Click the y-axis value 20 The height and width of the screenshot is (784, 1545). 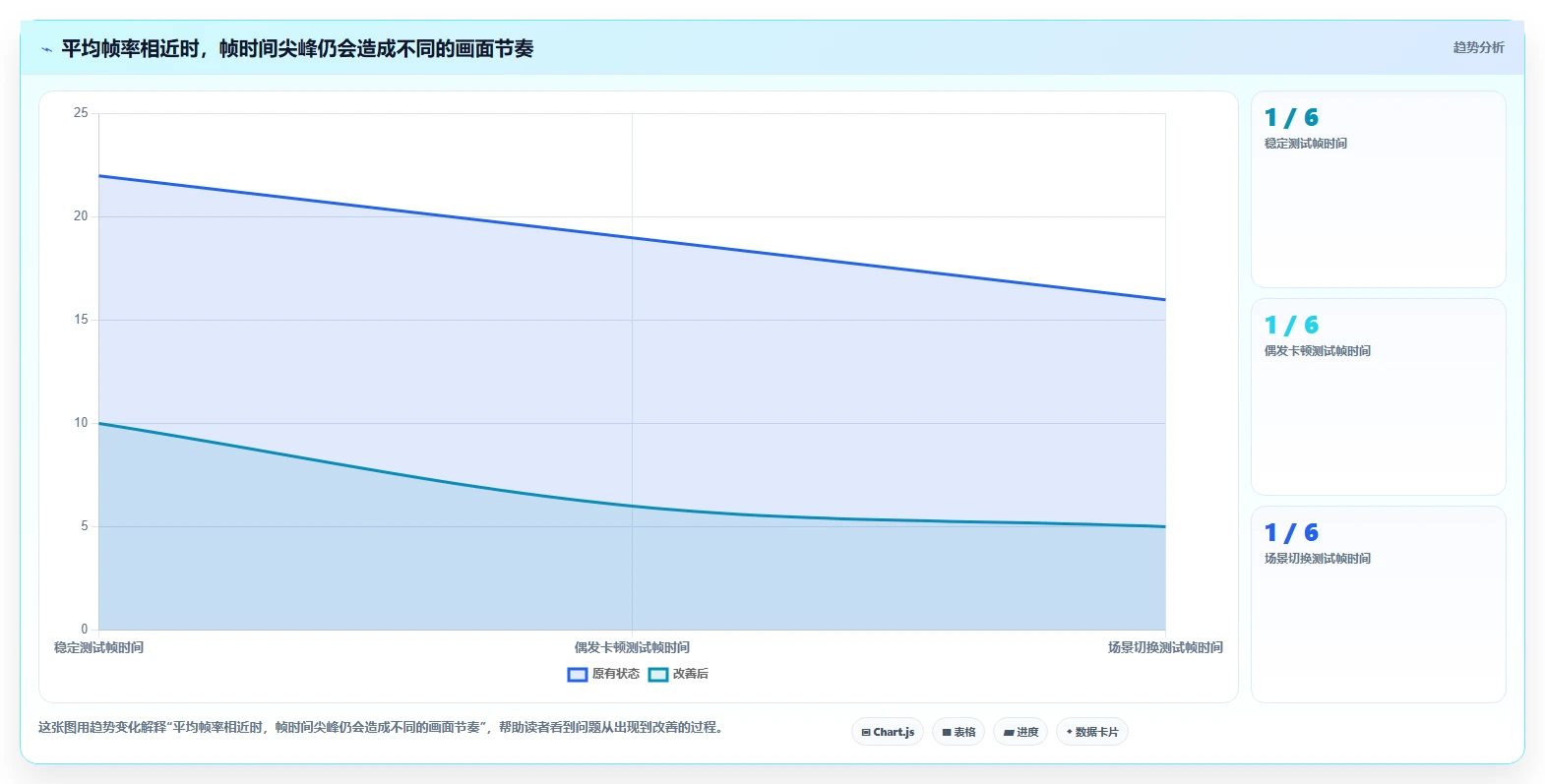(81, 216)
